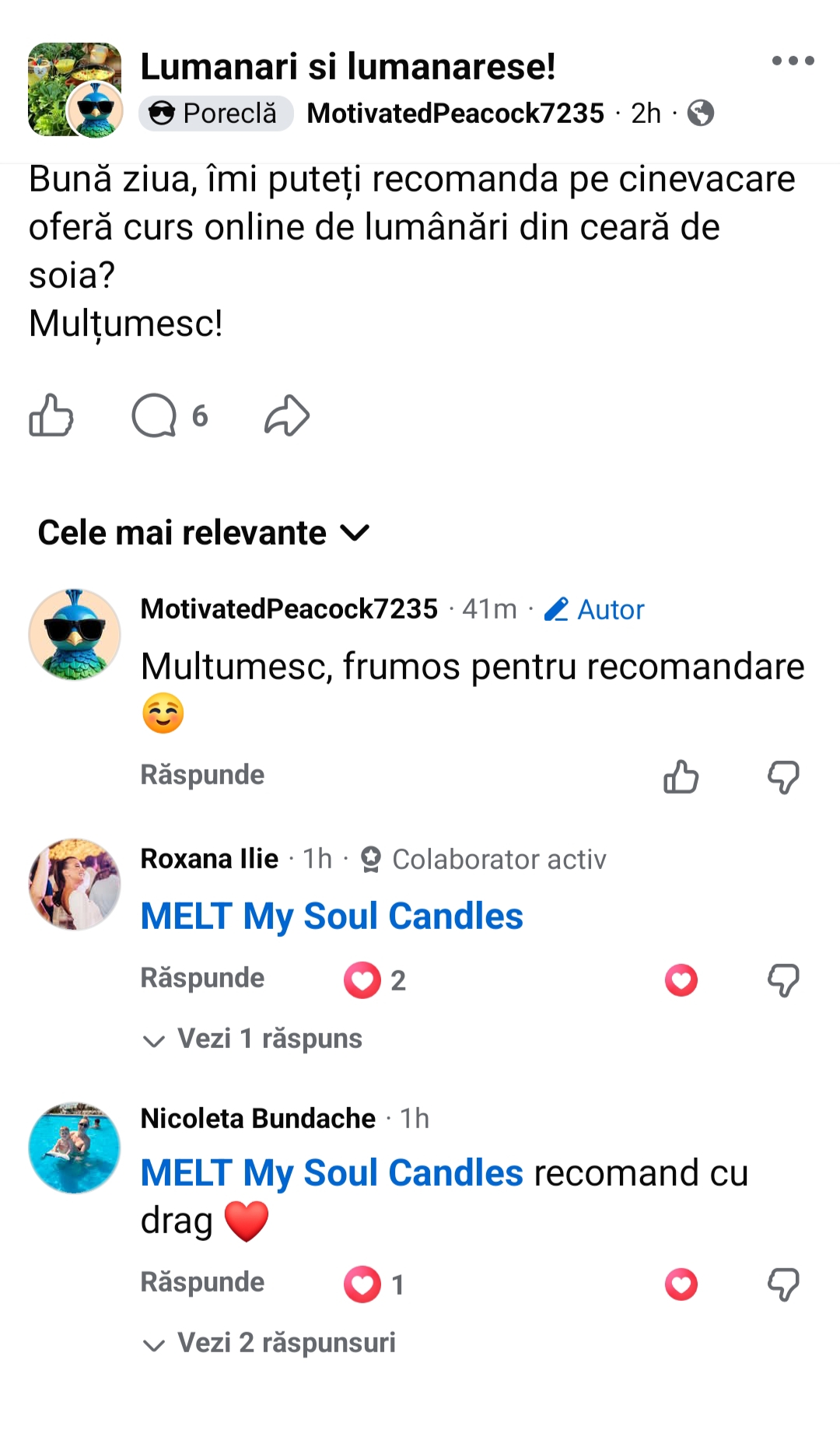Expand Vezi 1 răspuns under Roxana's comment
Viewport: 840px width, 1437px height.
pyautogui.click(x=254, y=1039)
